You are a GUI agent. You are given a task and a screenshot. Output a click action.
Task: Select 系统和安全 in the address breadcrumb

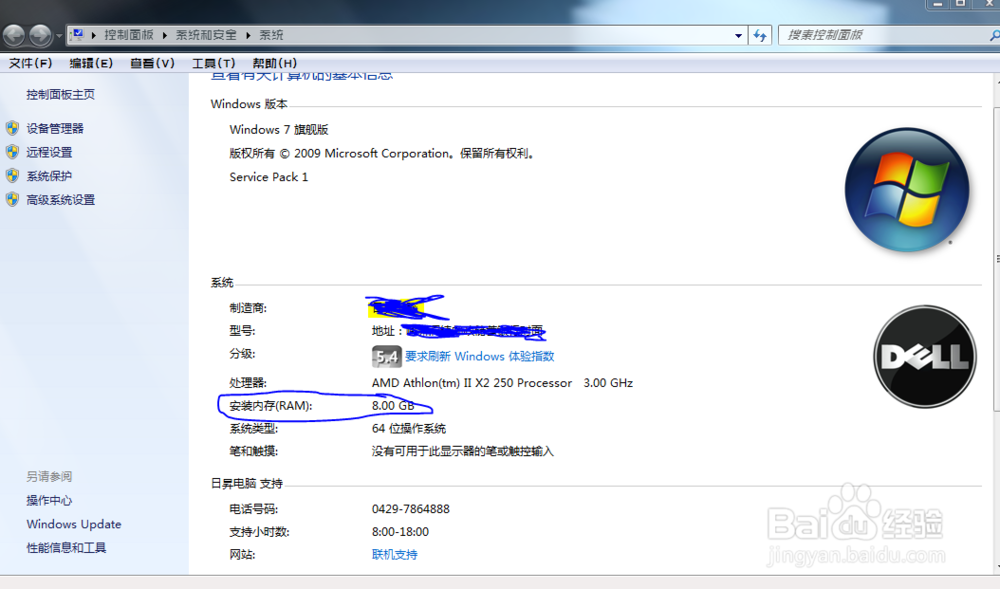coord(206,35)
